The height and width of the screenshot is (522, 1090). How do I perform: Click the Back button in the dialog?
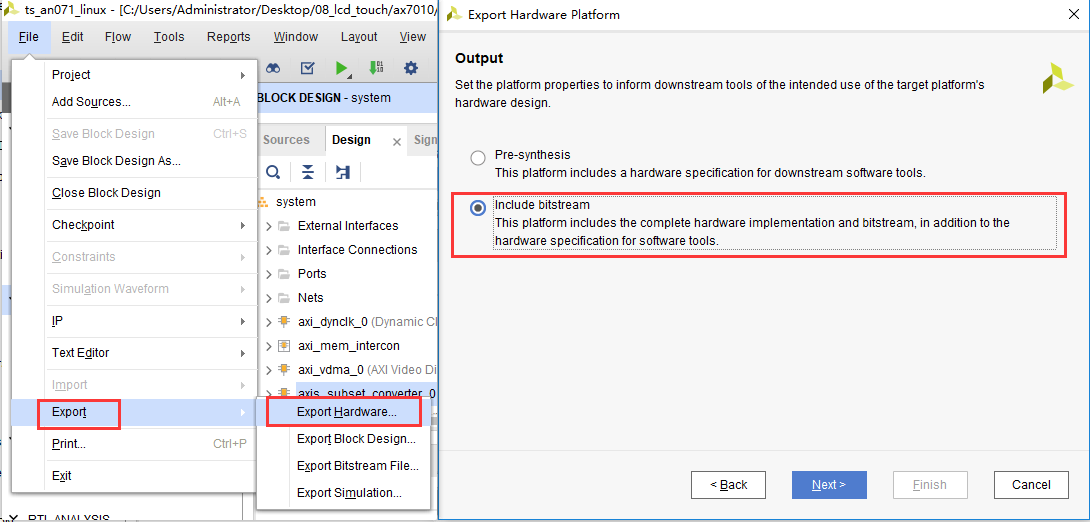tap(729, 484)
